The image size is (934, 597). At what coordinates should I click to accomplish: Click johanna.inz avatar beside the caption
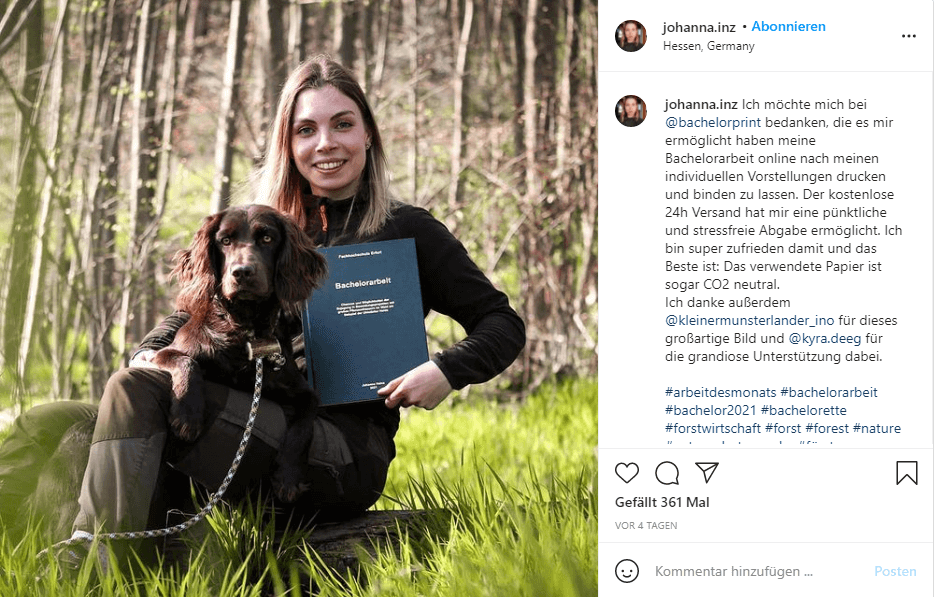(x=631, y=111)
